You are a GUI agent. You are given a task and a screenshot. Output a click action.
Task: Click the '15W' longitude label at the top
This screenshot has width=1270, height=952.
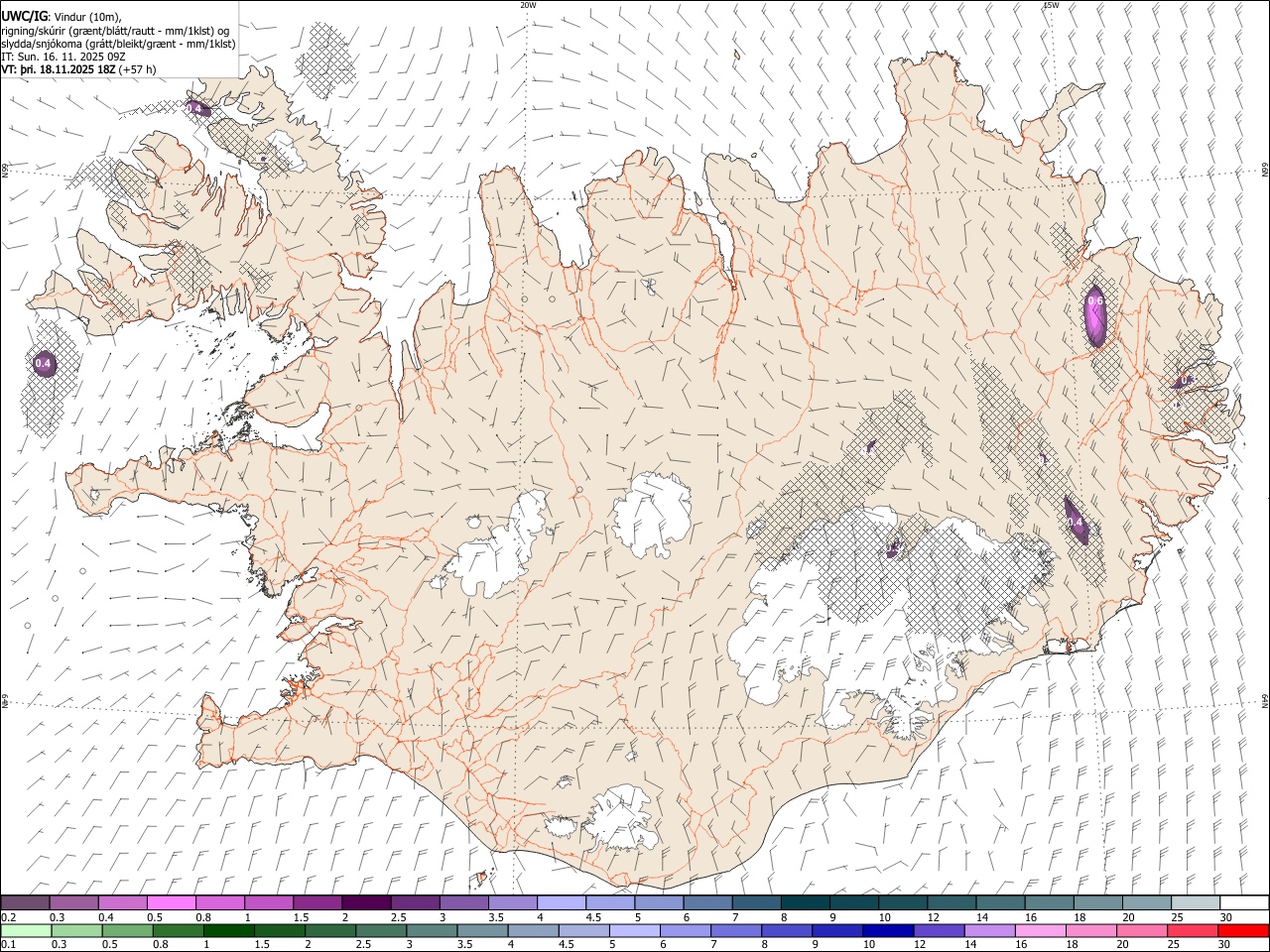coord(1051,5)
